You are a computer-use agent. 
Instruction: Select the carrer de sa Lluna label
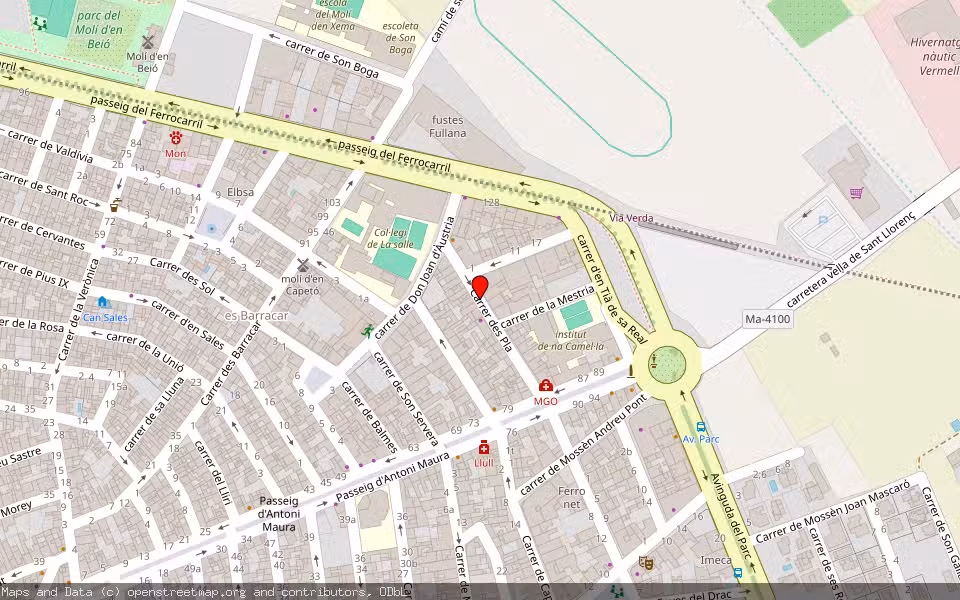coord(154,414)
